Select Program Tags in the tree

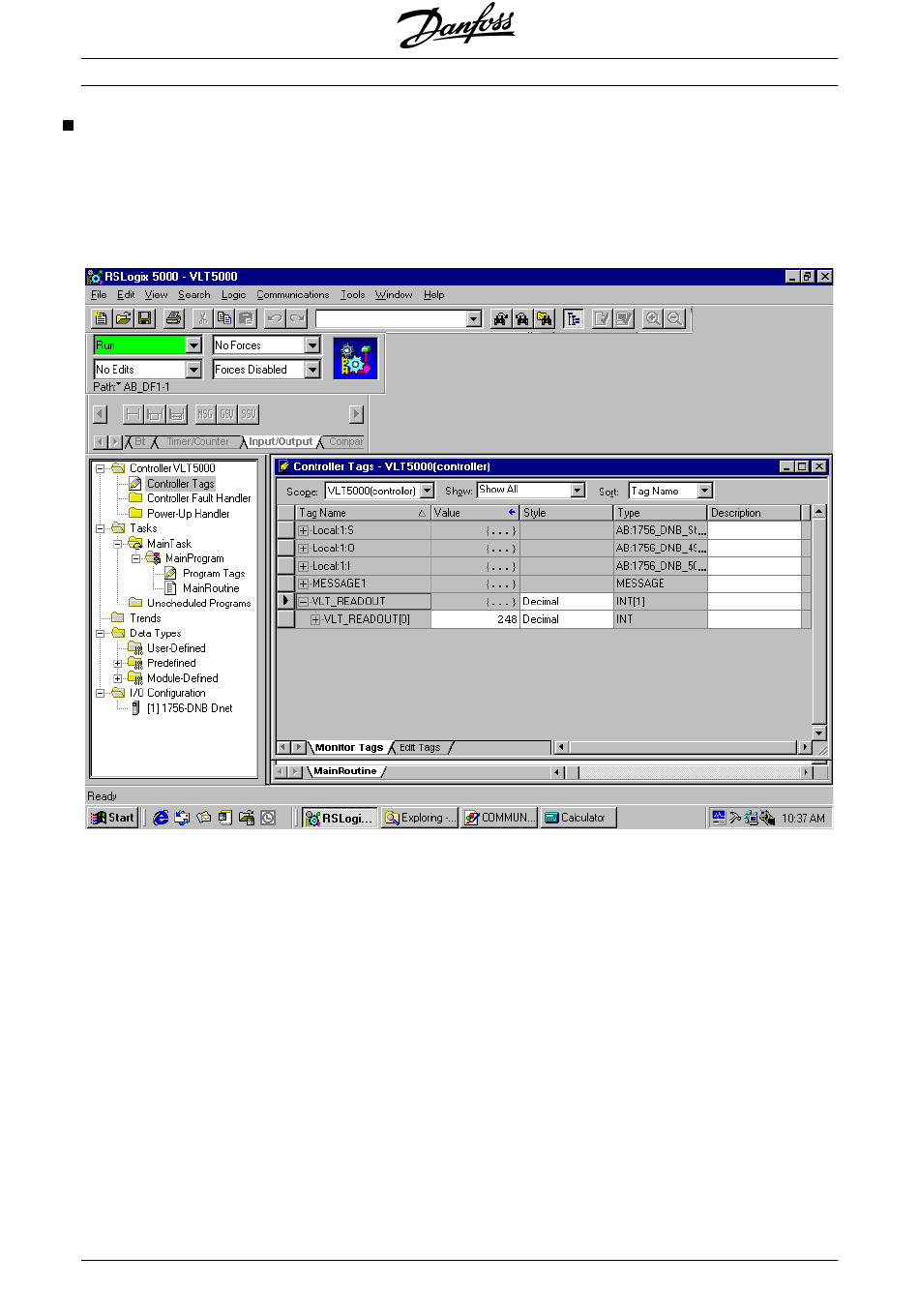click(x=214, y=574)
